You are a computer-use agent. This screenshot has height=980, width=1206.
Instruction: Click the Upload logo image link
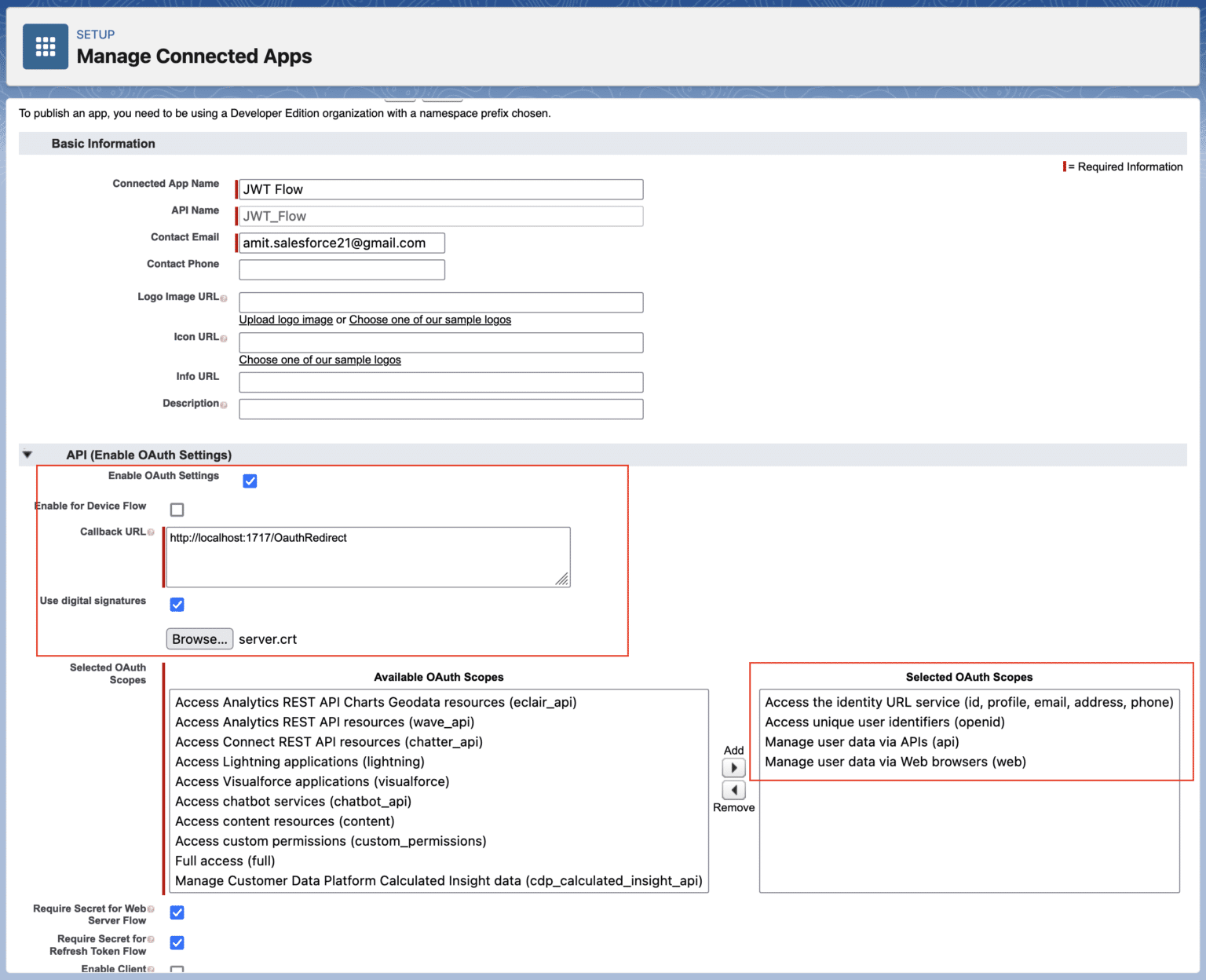(x=285, y=320)
